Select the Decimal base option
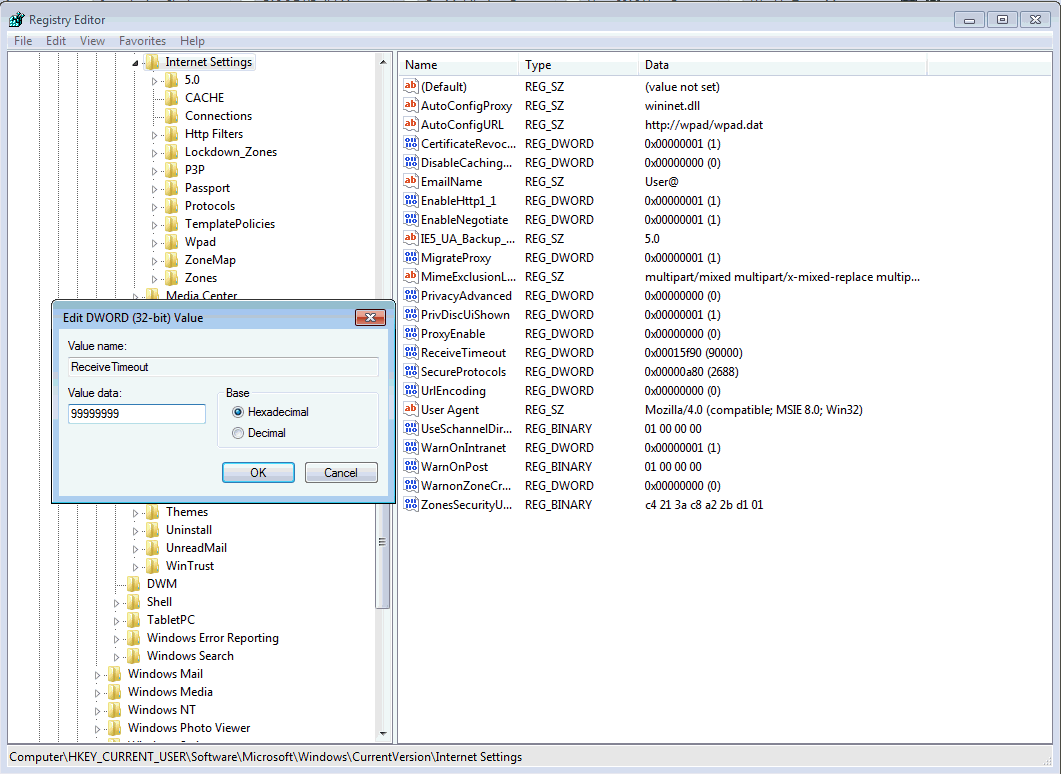The width and height of the screenshot is (1061, 774). click(238, 433)
